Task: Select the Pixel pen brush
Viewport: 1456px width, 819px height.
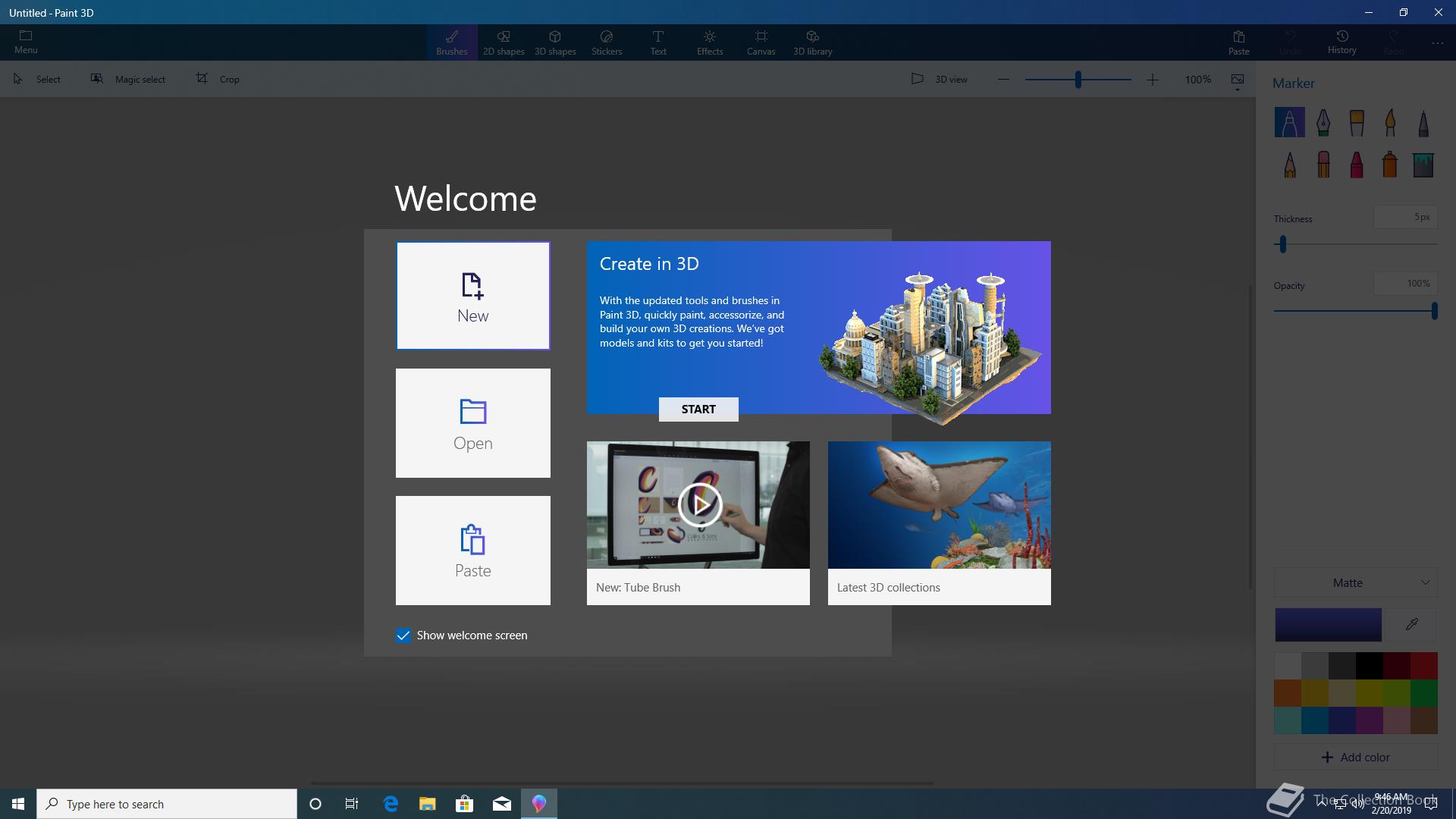Action: tap(1423, 122)
